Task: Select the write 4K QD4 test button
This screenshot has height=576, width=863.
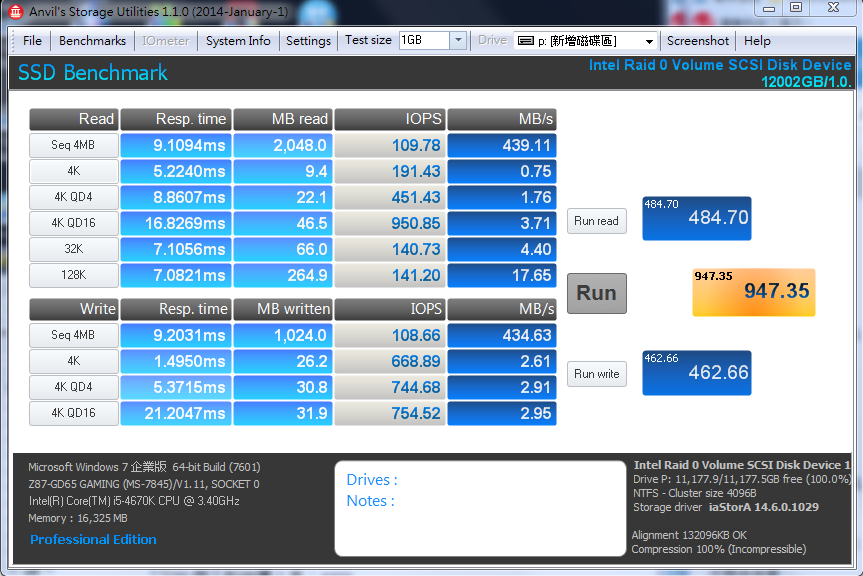Action: [74, 387]
